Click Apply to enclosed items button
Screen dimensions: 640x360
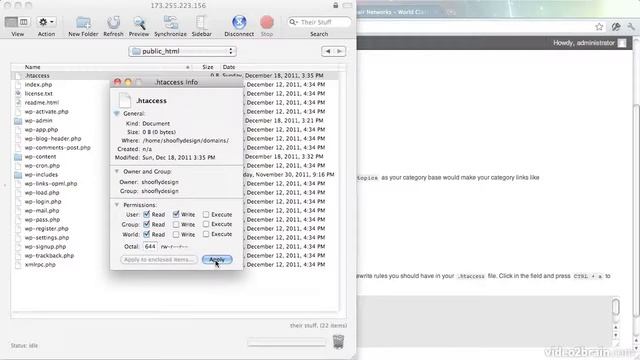(x=159, y=260)
